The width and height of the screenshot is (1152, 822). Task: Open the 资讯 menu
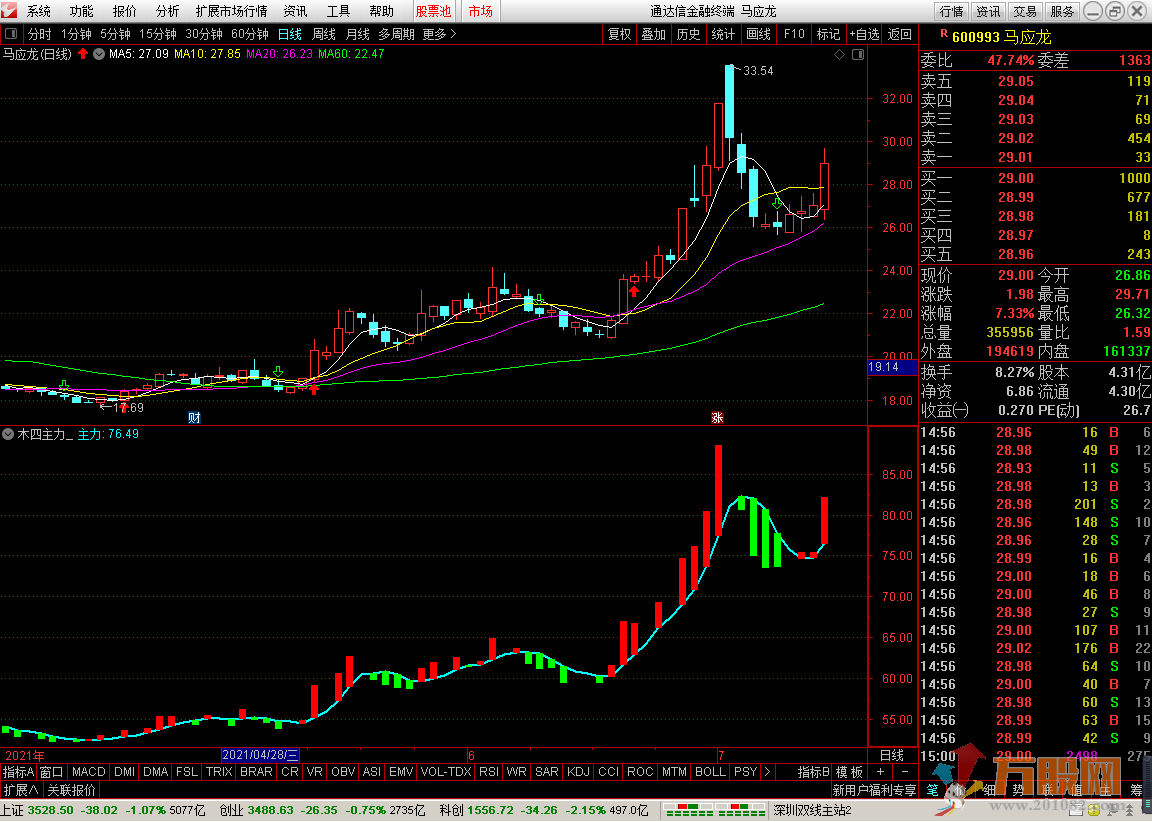coord(295,11)
